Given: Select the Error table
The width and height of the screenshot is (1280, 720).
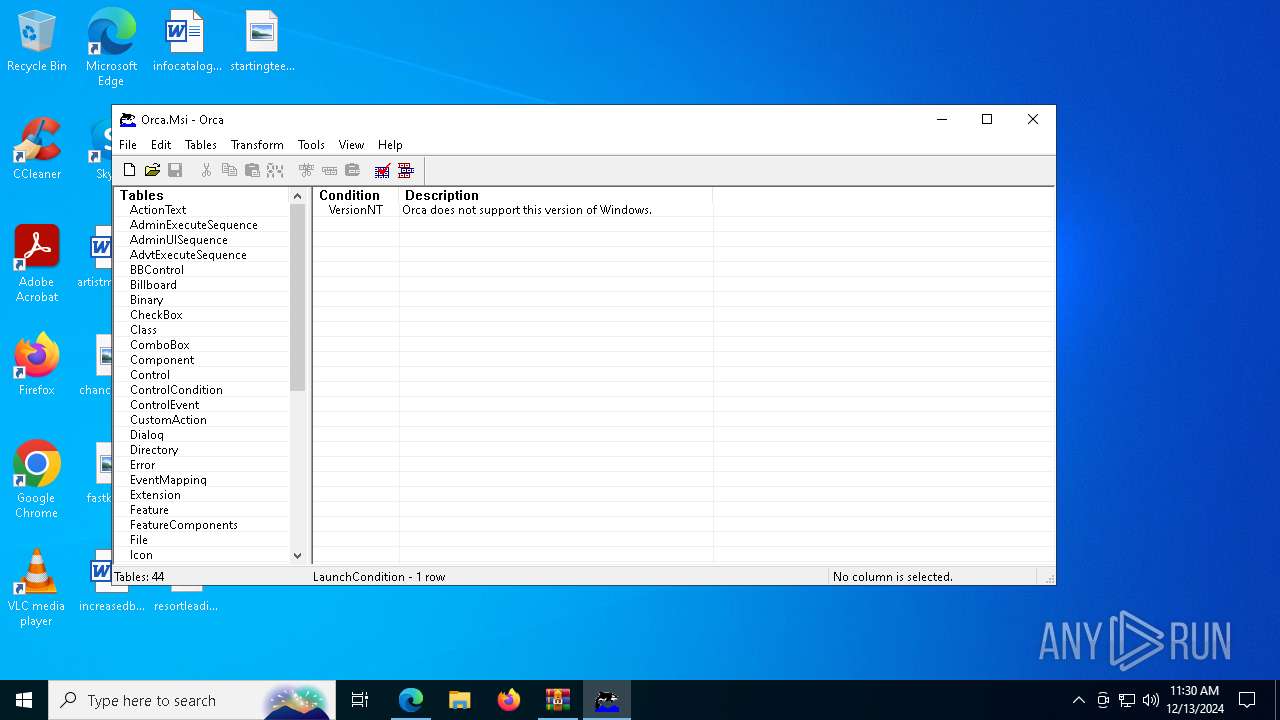Looking at the screenshot, I should point(143,465).
